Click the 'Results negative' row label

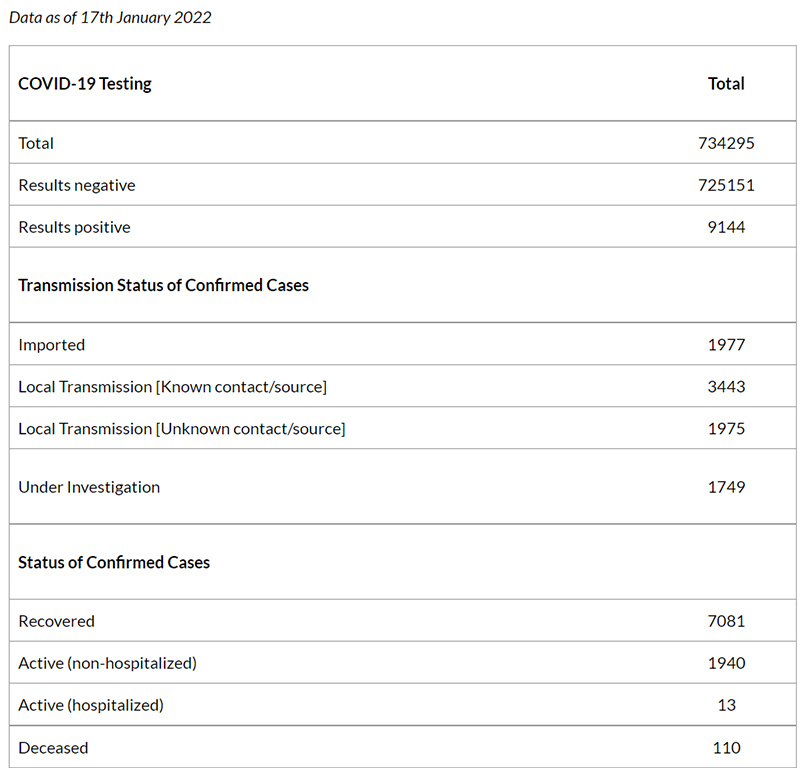[77, 185]
